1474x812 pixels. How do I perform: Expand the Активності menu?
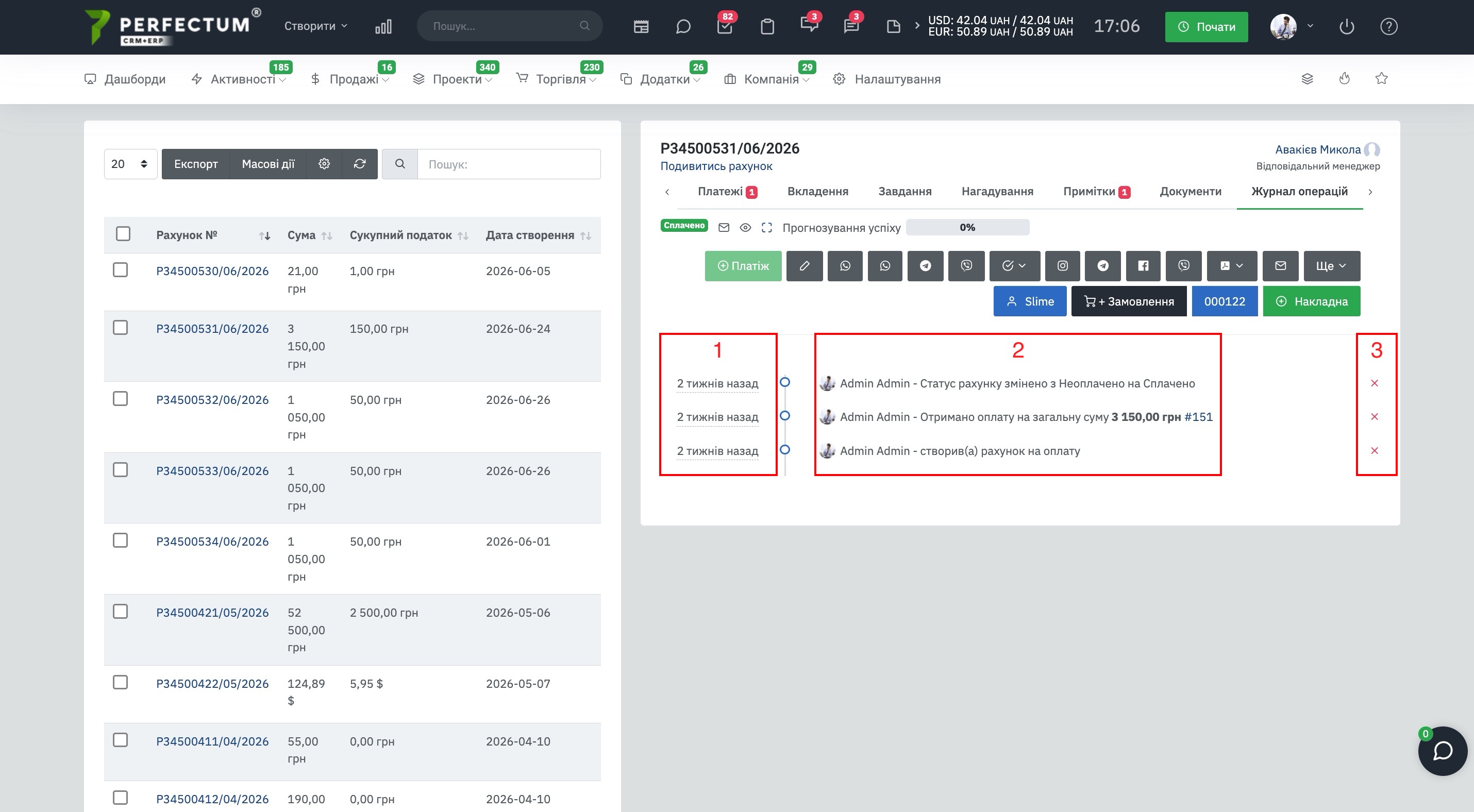(239, 79)
